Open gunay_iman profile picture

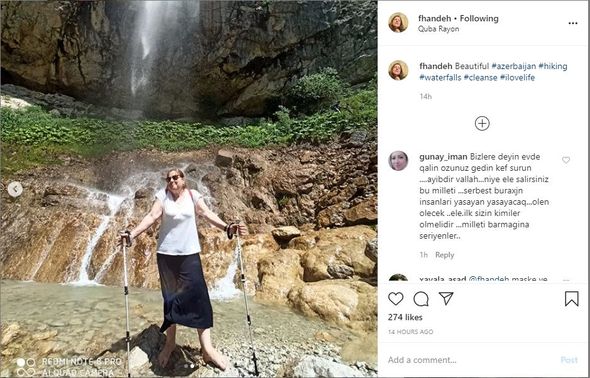pyautogui.click(x=398, y=161)
